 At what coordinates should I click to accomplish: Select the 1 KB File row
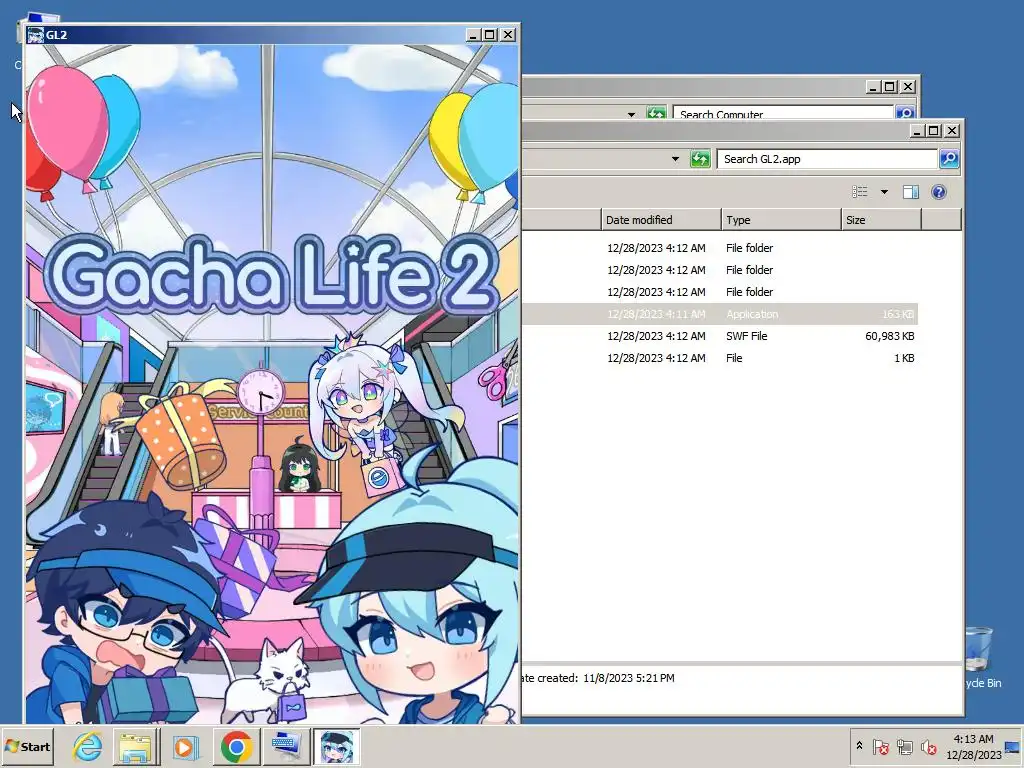pos(720,358)
